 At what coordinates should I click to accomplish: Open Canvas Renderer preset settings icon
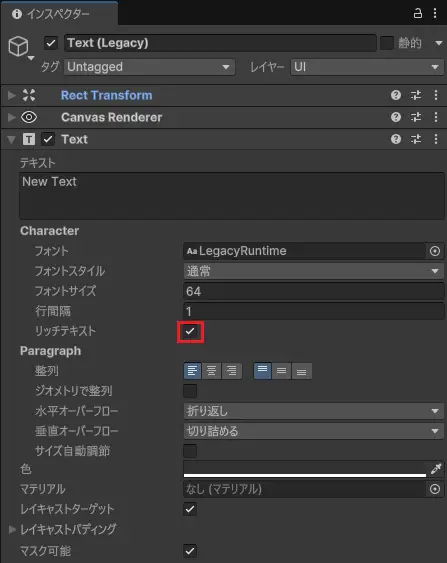(416, 117)
